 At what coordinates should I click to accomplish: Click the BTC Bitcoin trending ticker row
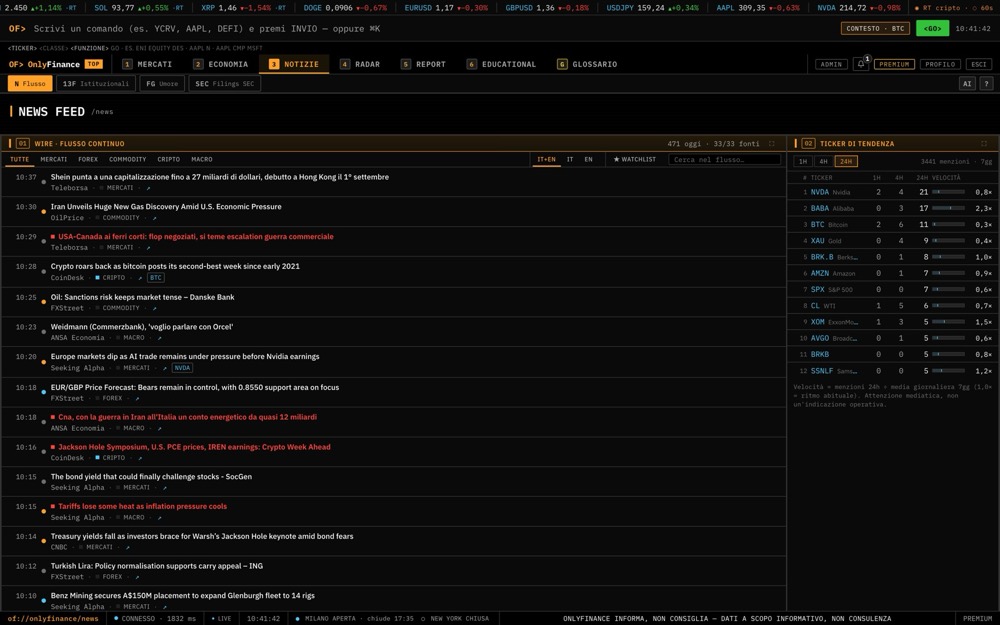click(892, 224)
